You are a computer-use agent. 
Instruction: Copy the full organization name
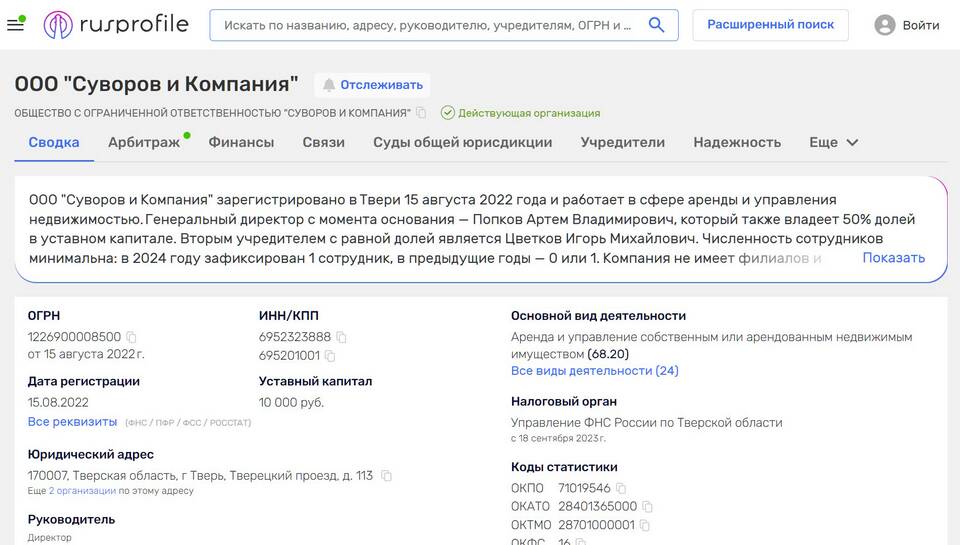[421, 113]
